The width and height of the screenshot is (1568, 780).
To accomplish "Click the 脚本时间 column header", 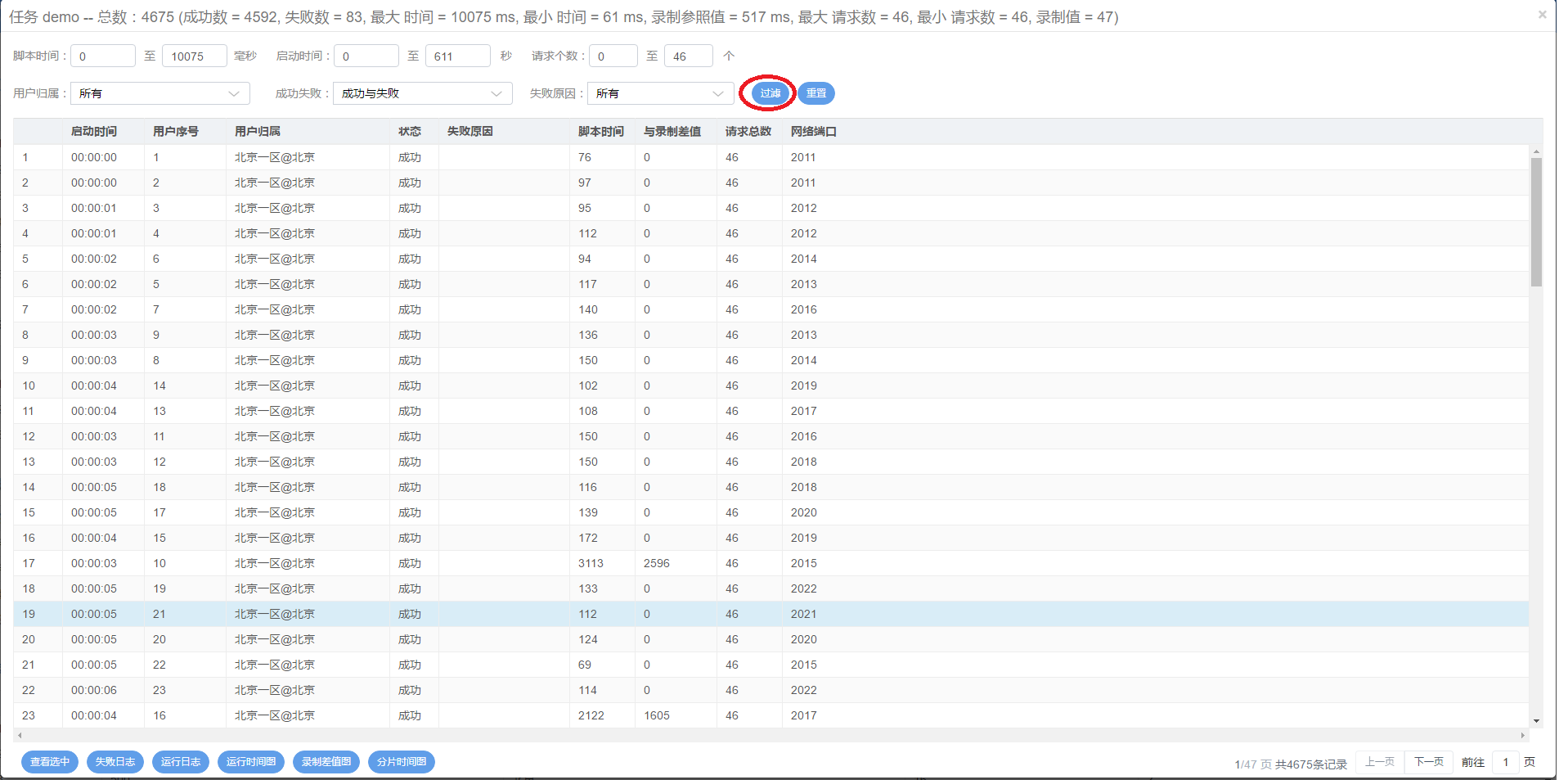I will (601, 132).
